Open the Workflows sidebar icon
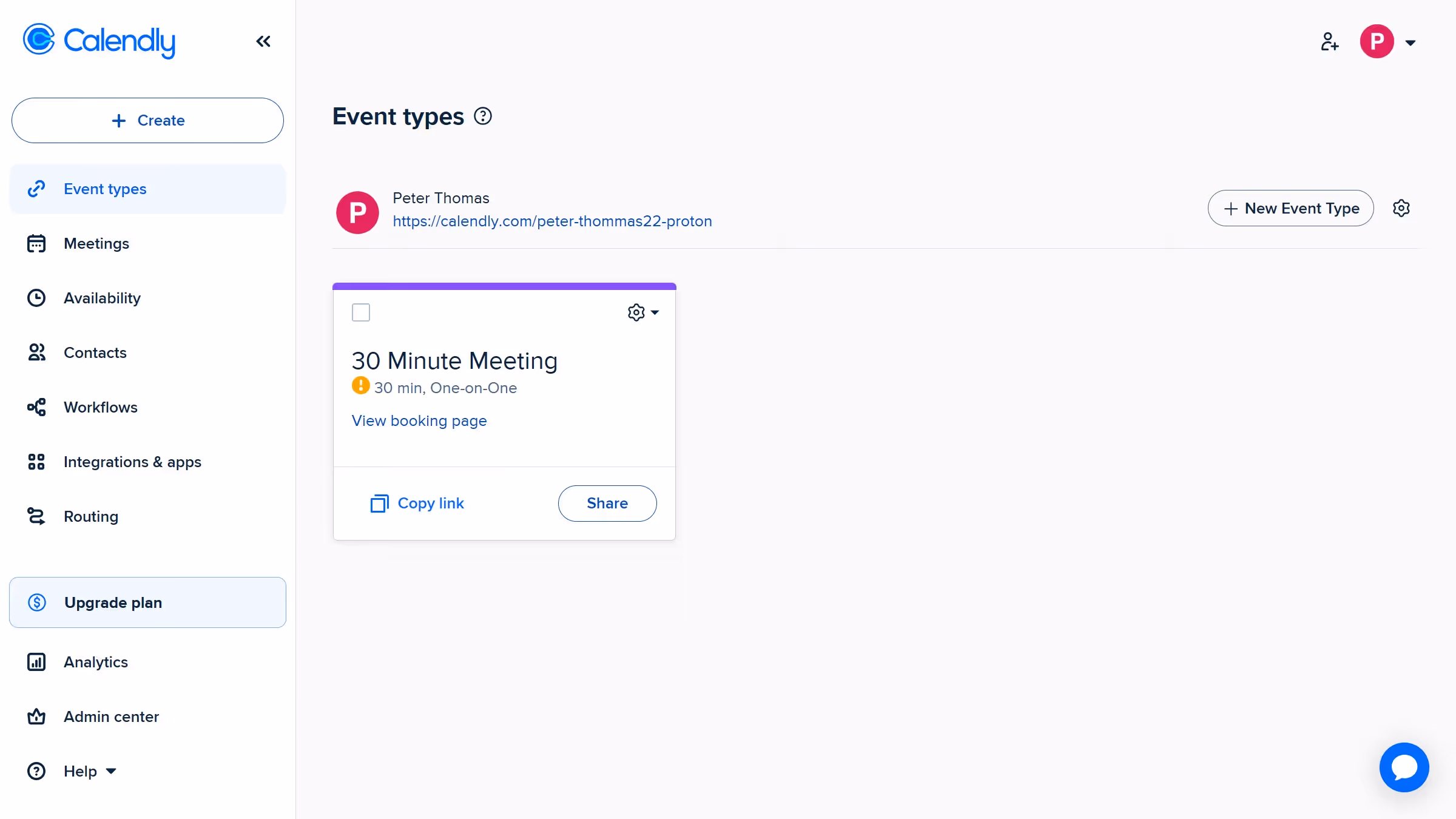The width and height of the screenshot is (1456, 819). coord(36,407)
